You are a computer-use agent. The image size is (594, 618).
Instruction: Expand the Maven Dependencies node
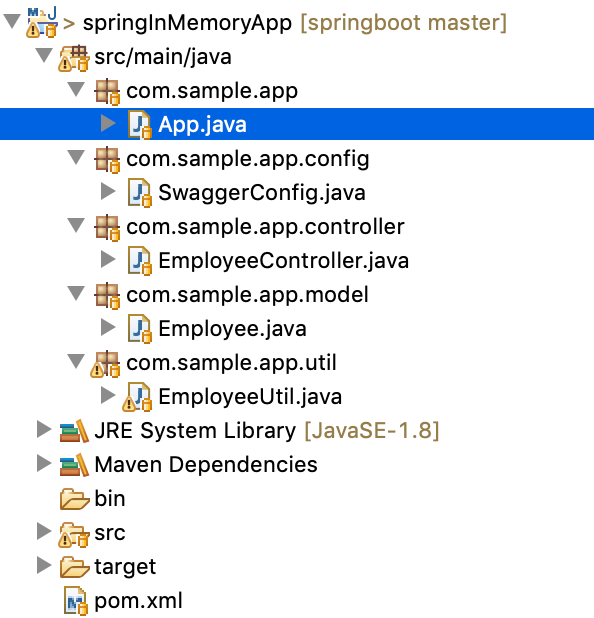tap(44, 463)
